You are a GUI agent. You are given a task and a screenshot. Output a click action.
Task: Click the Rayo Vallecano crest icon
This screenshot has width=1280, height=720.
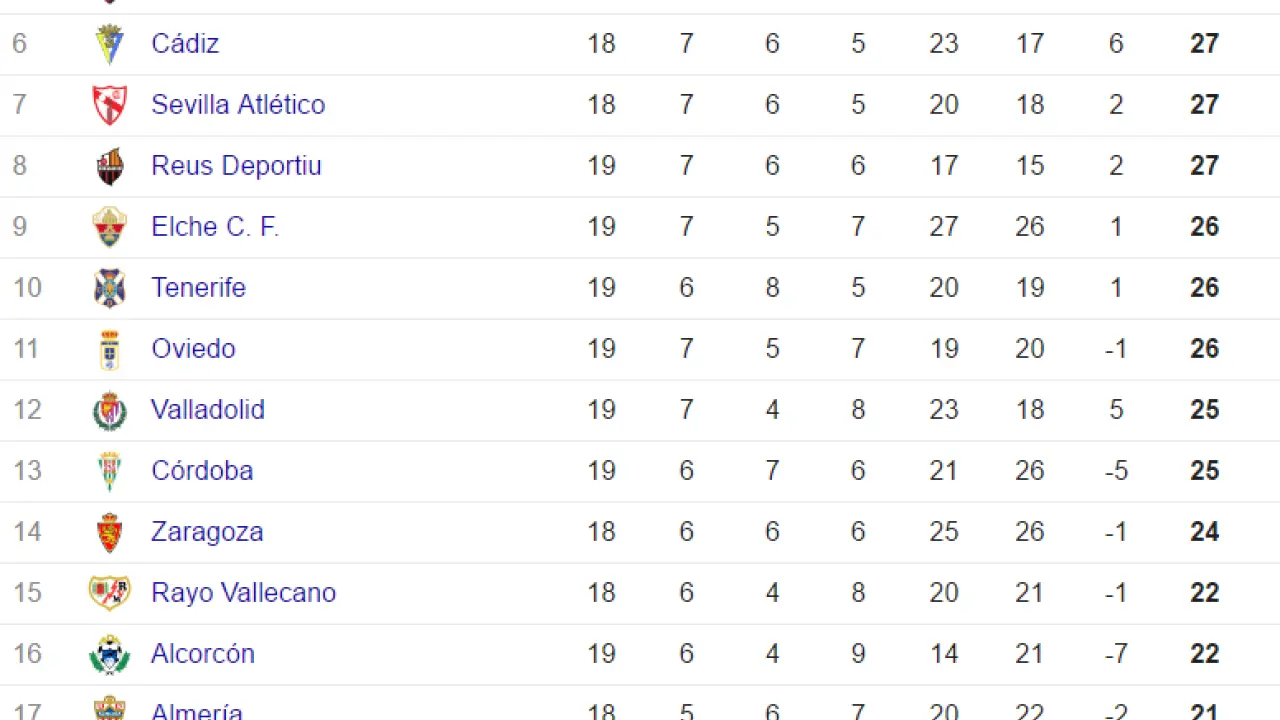coord(109,593)
